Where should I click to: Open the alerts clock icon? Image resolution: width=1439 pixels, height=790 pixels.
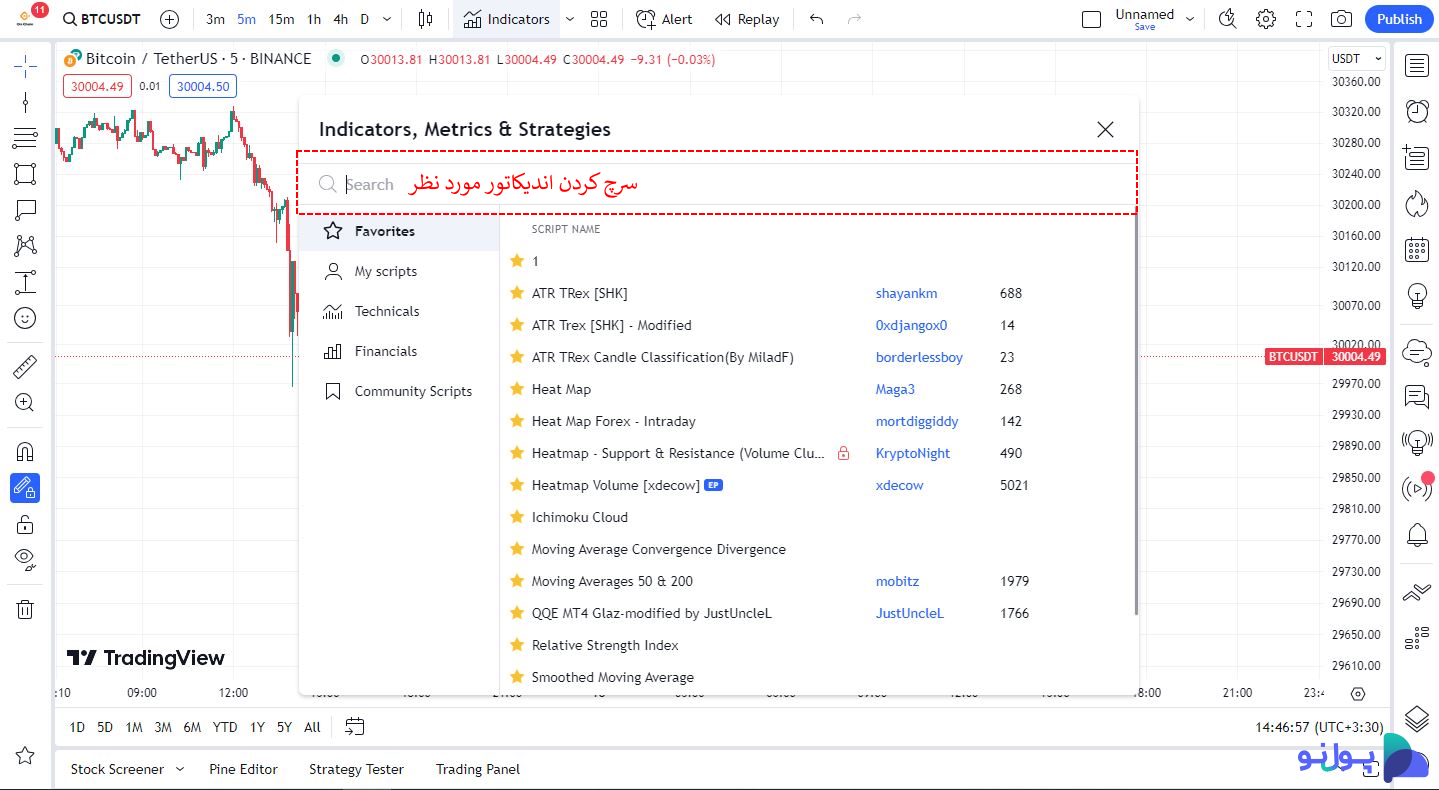(x=1417, y=111)
